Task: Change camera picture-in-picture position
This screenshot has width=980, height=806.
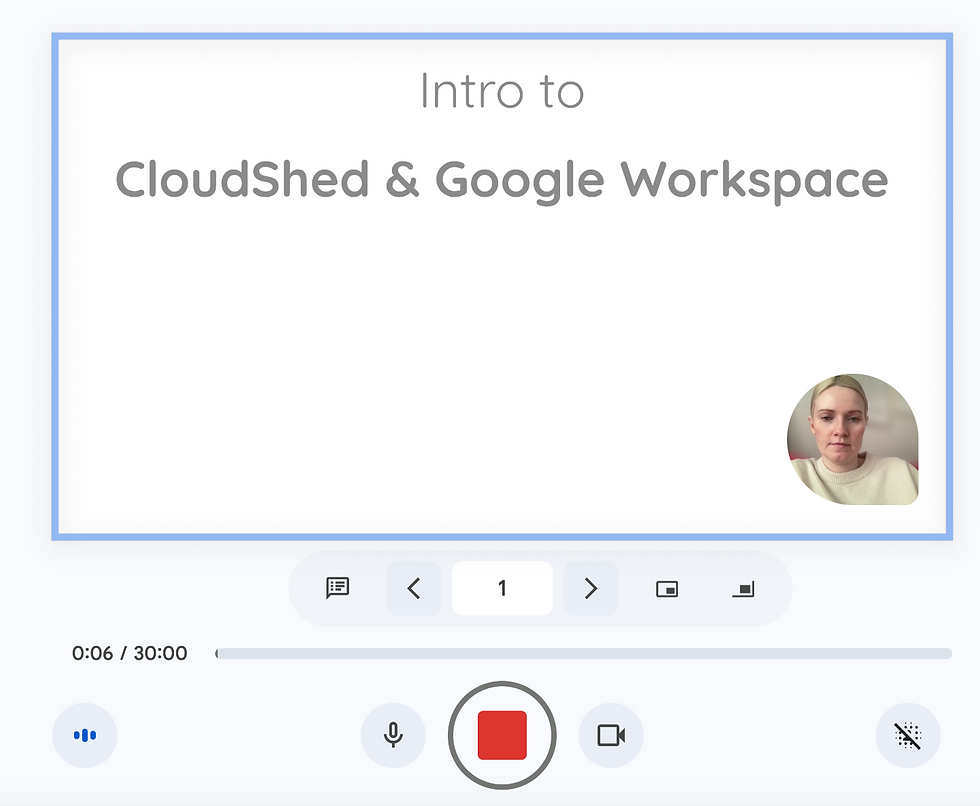Action: (667, 589)
